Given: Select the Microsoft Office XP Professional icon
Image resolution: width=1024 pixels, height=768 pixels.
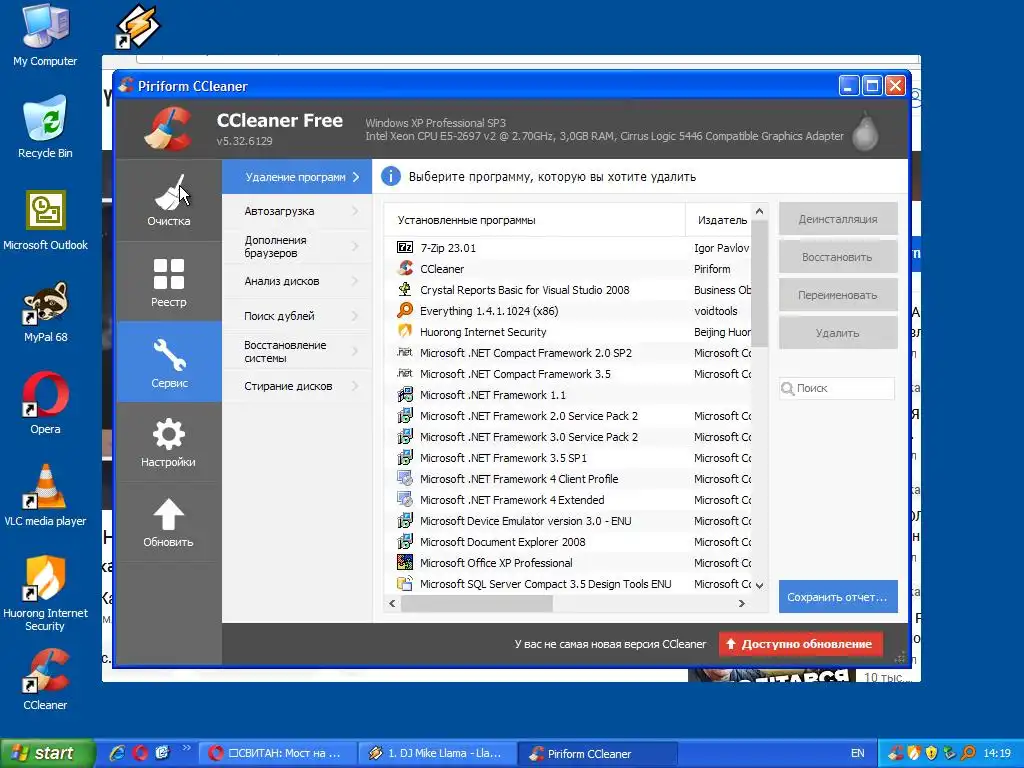Looking at the screenshot, I should coord(405,562).
